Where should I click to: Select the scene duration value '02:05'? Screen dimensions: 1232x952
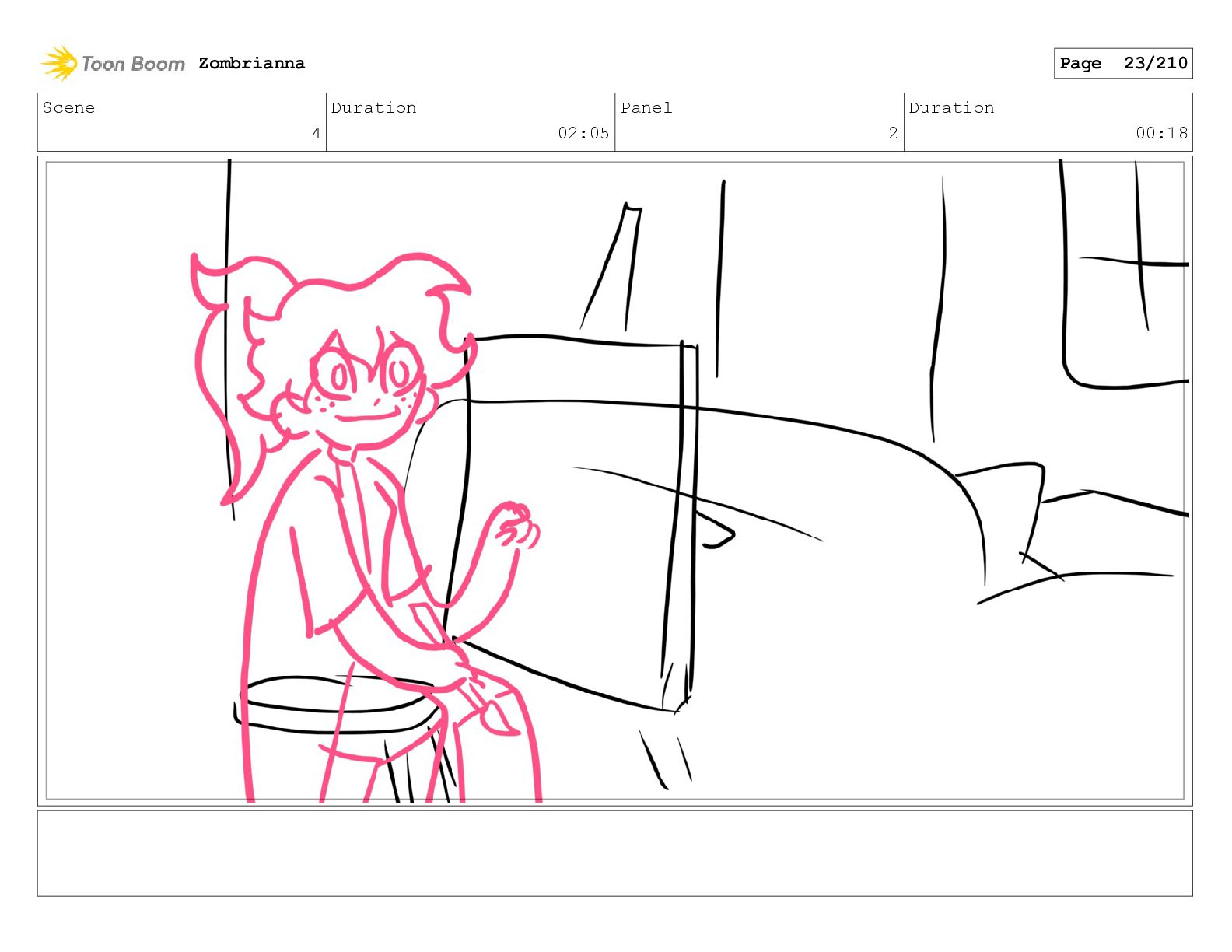(583, 133)
